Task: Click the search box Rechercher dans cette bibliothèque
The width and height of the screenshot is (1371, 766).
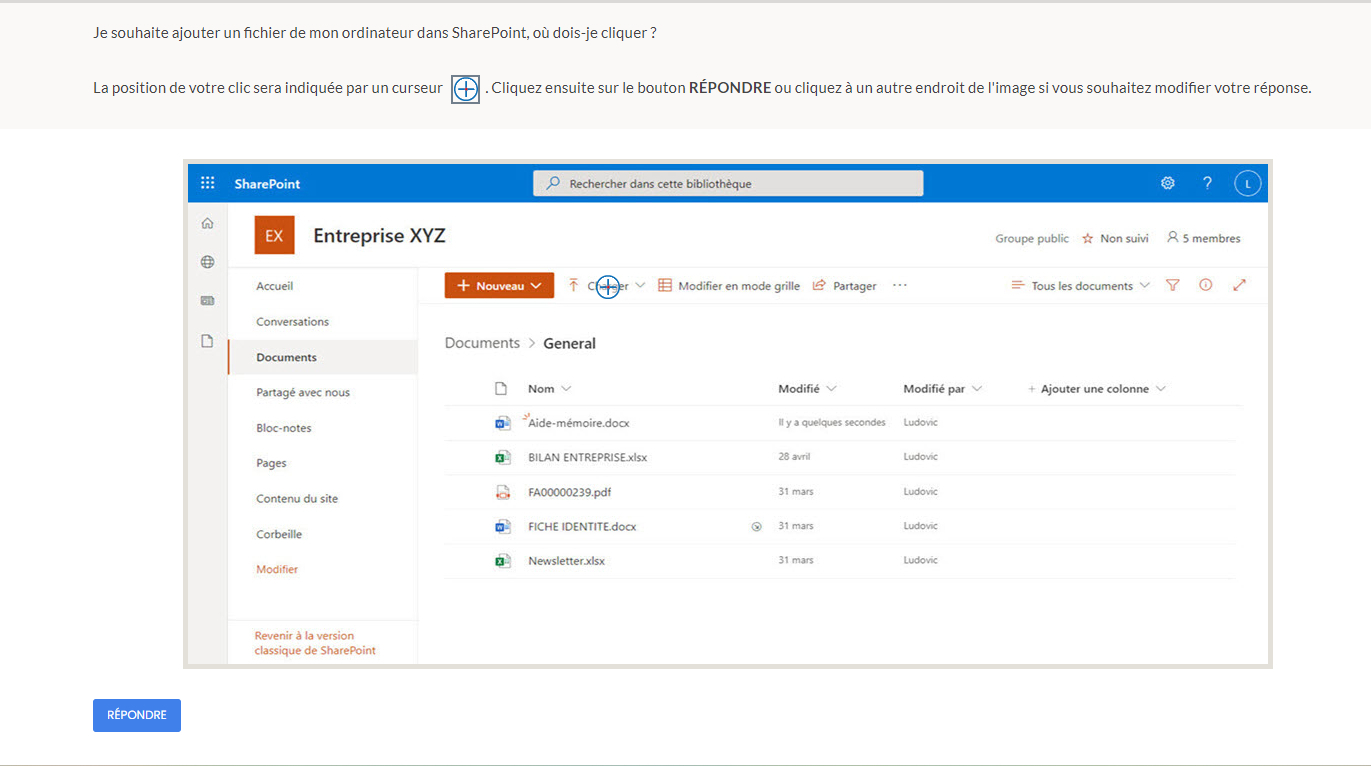Action: (728, 184)
